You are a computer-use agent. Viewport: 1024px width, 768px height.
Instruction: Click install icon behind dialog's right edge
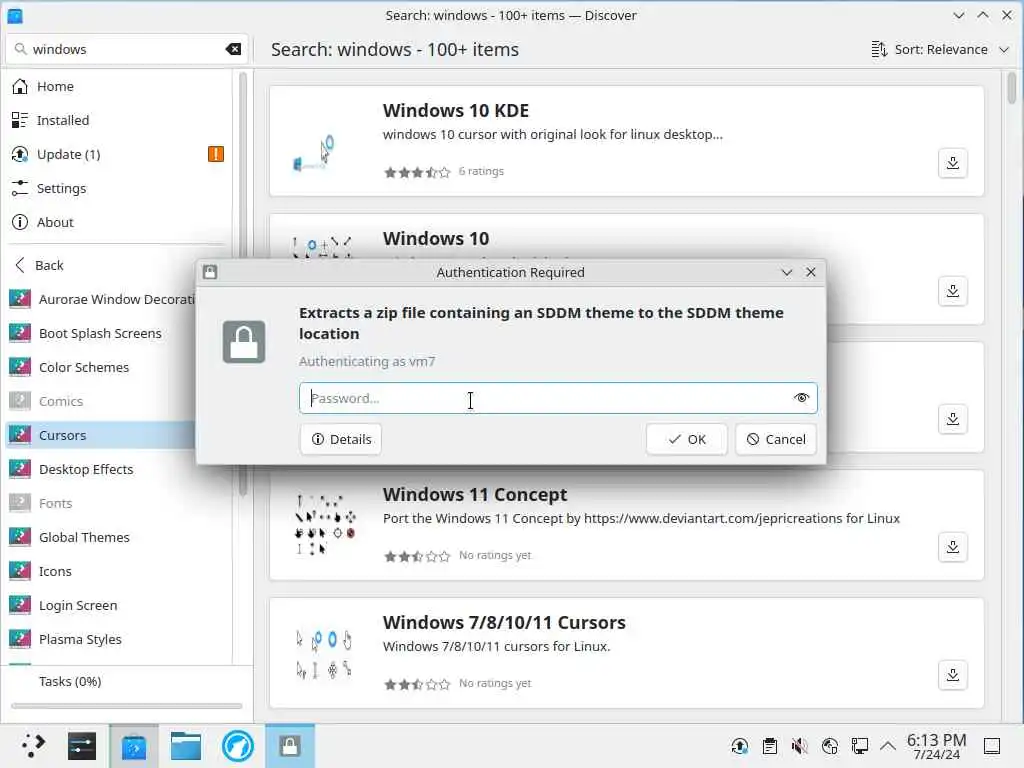953,419
